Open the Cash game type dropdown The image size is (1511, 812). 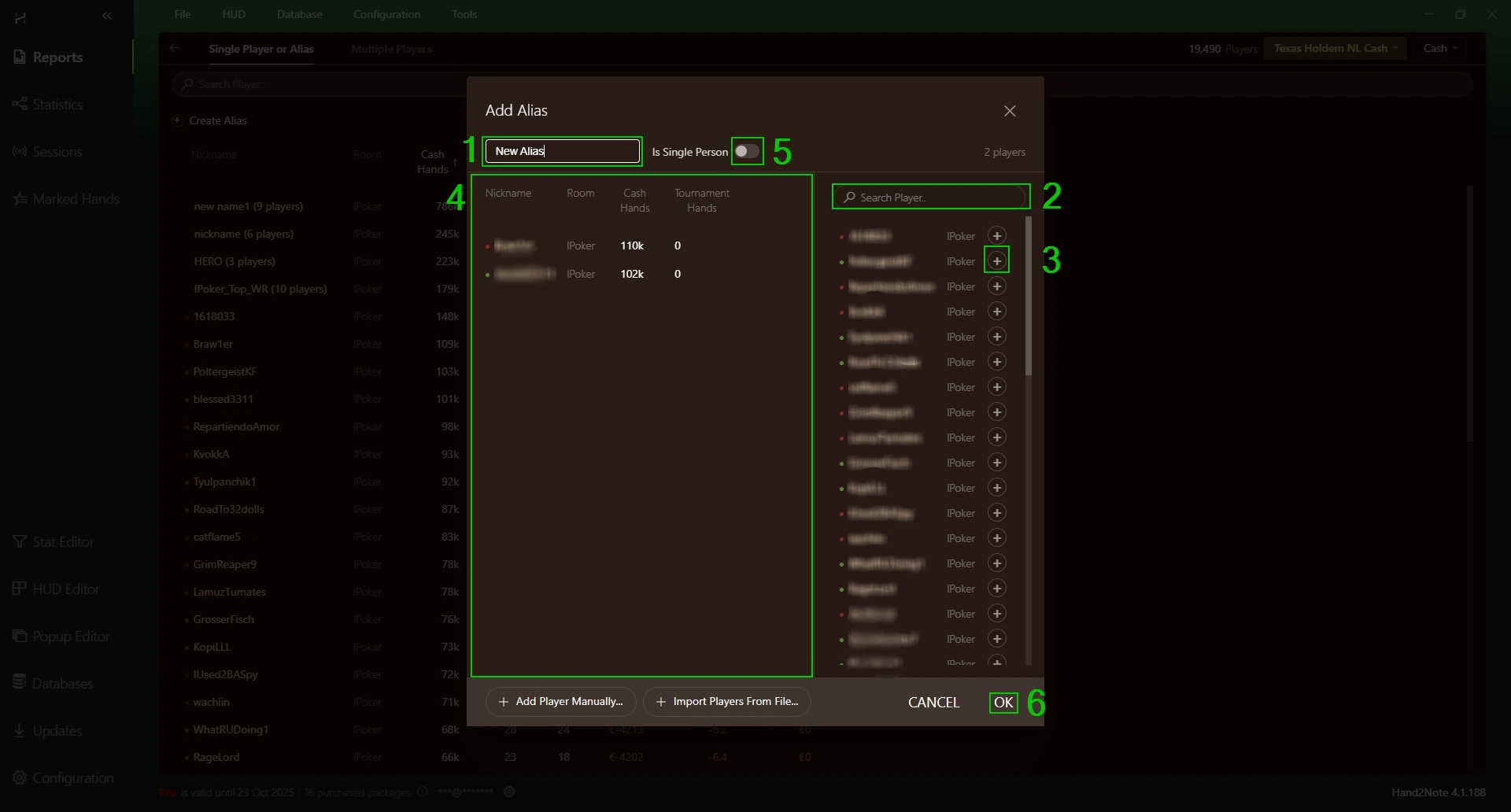click(1439, 48)
